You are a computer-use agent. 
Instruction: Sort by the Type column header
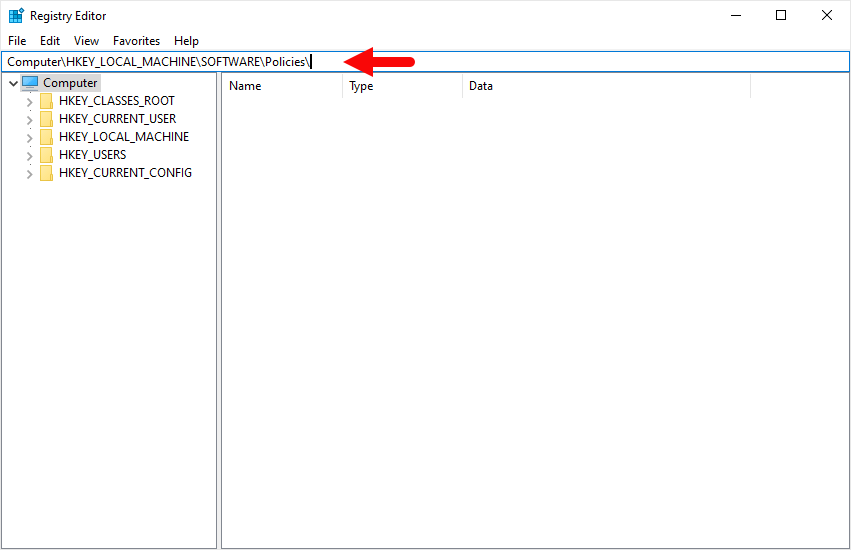(x=403, y=86)
